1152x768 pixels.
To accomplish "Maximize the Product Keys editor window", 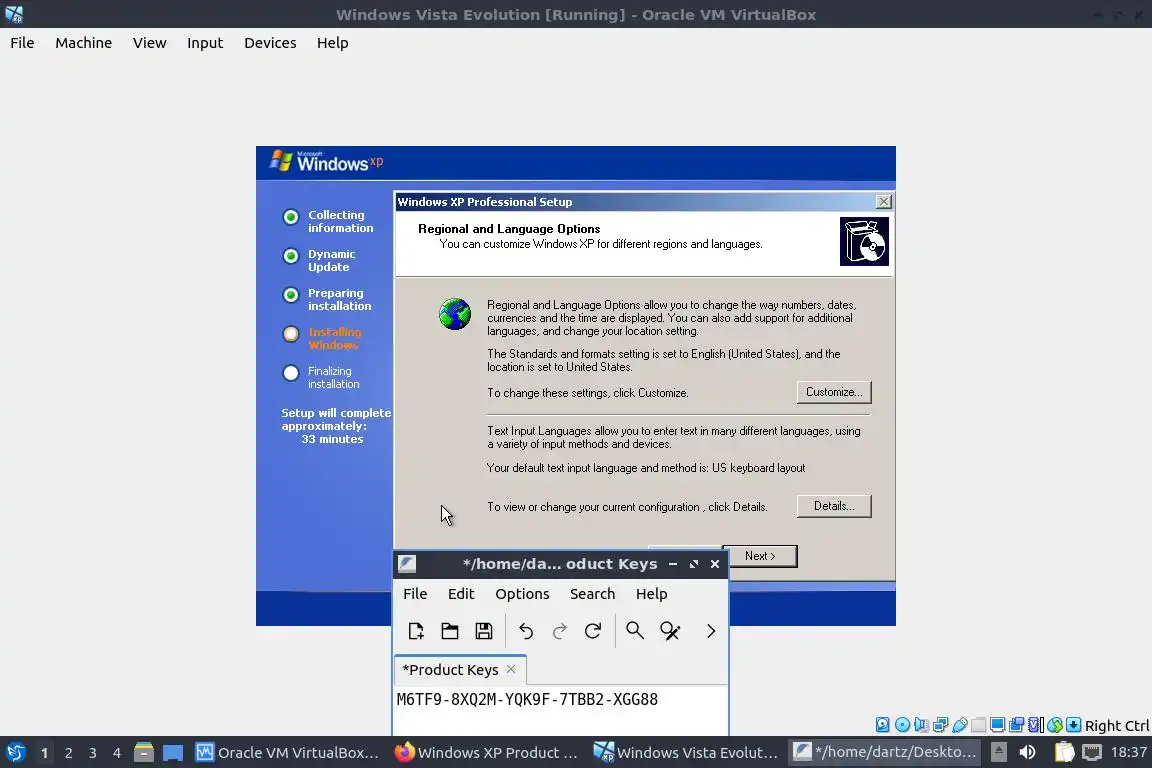I will (694, 564).
